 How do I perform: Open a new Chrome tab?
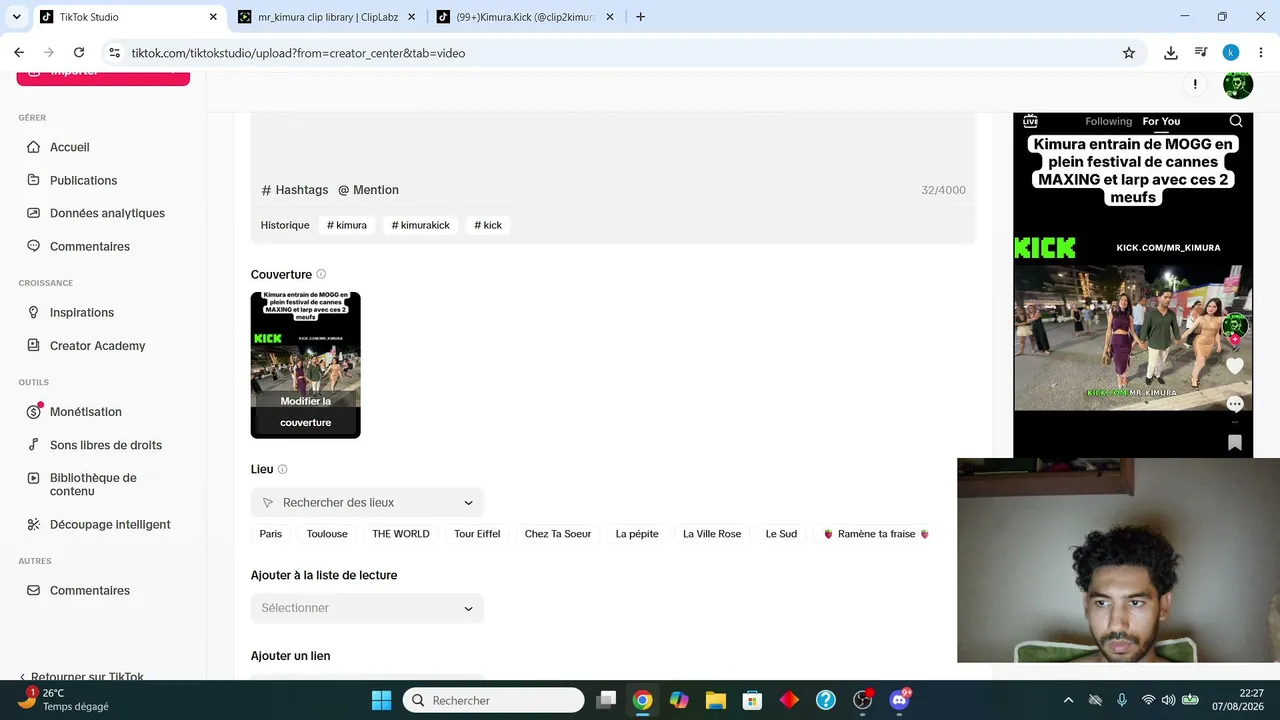pyautogui.click(x=640, y=17)
